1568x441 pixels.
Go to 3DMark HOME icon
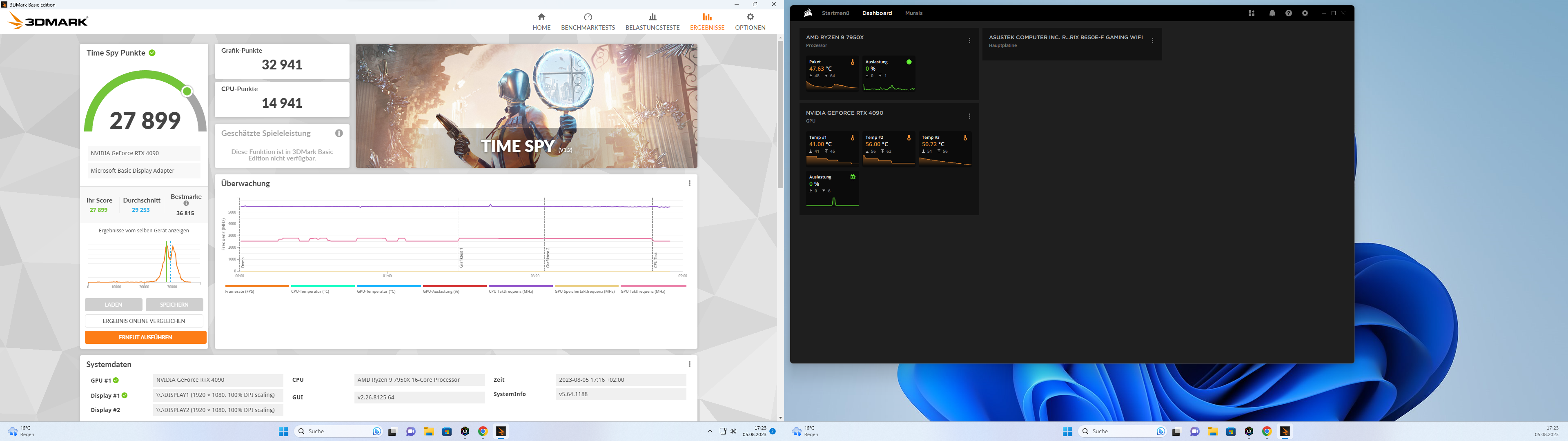541,17
